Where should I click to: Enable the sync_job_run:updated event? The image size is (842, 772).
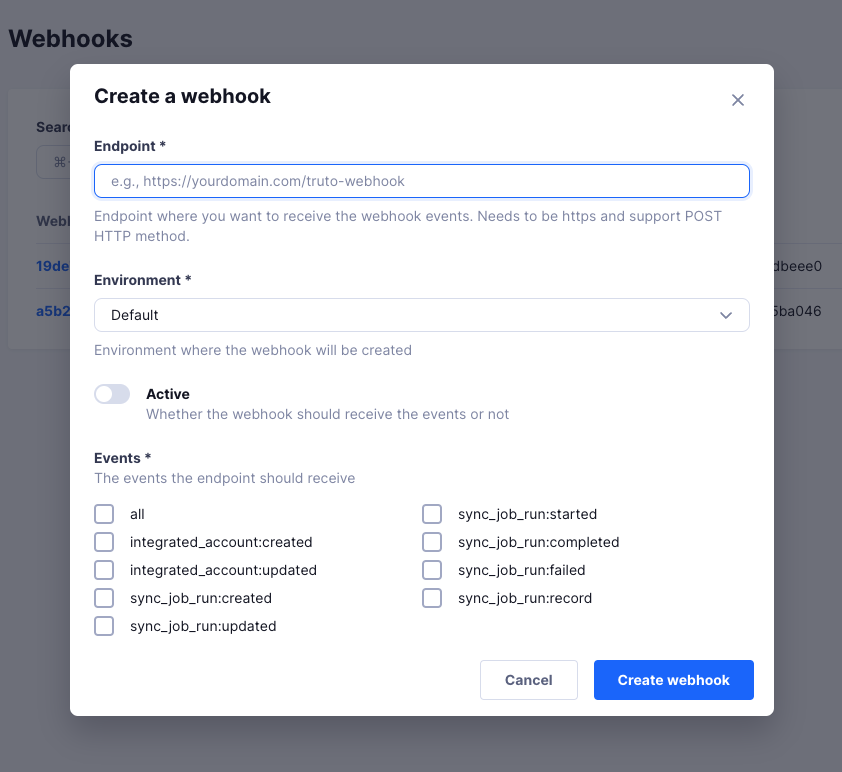(104, 625)
